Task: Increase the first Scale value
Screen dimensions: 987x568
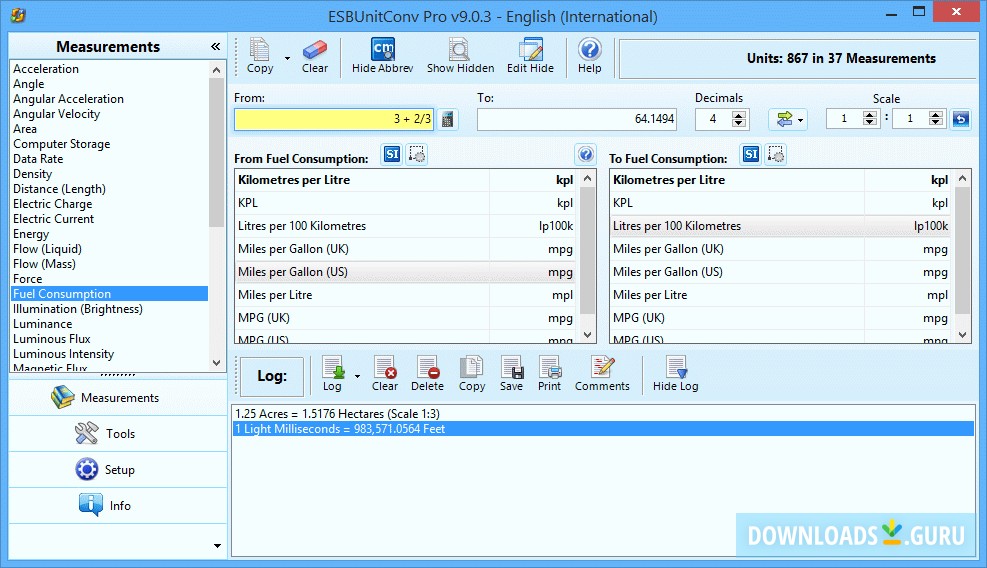Action: [869, 115]
